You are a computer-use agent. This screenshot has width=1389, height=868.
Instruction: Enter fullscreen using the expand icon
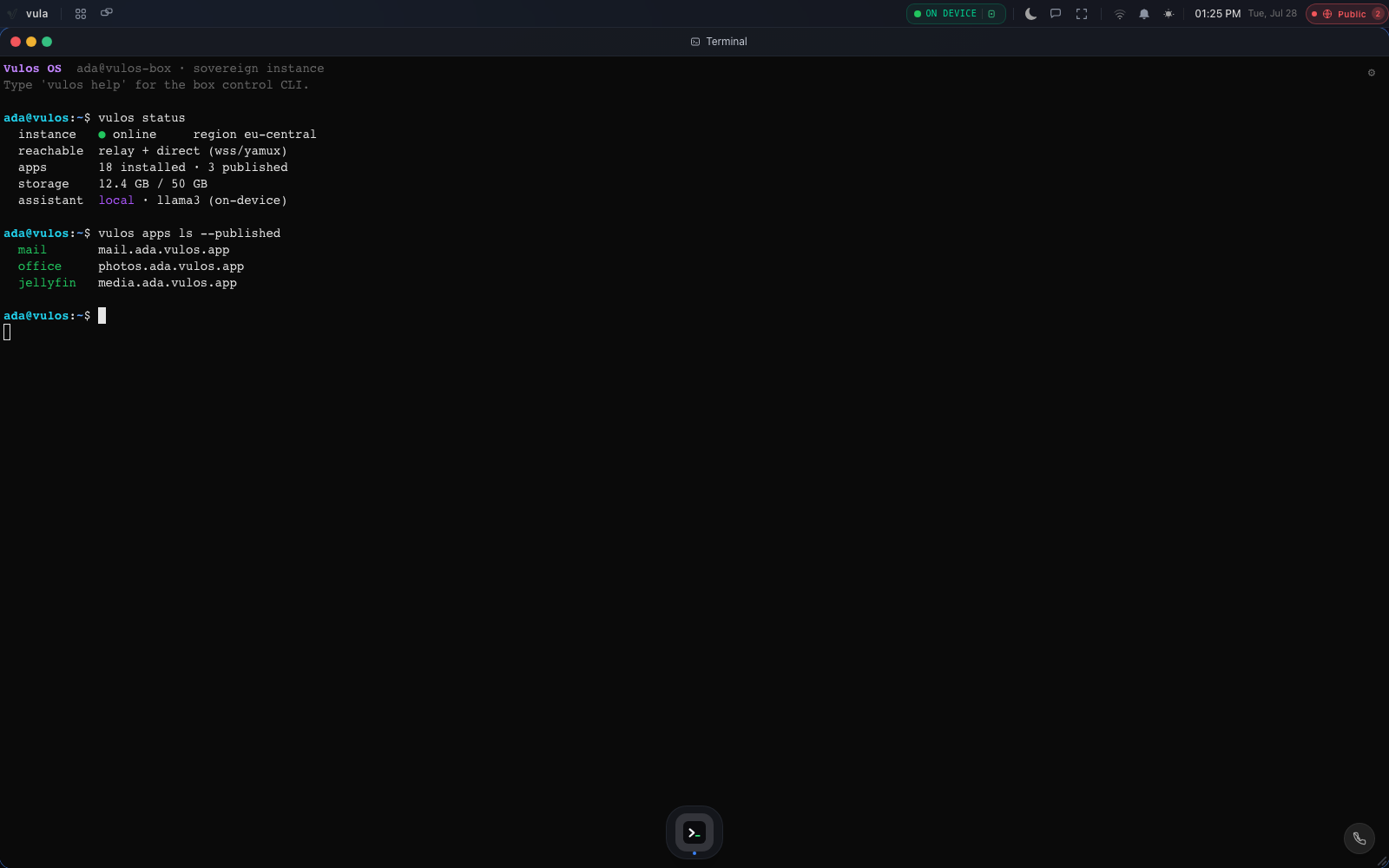coord(1082,14)
